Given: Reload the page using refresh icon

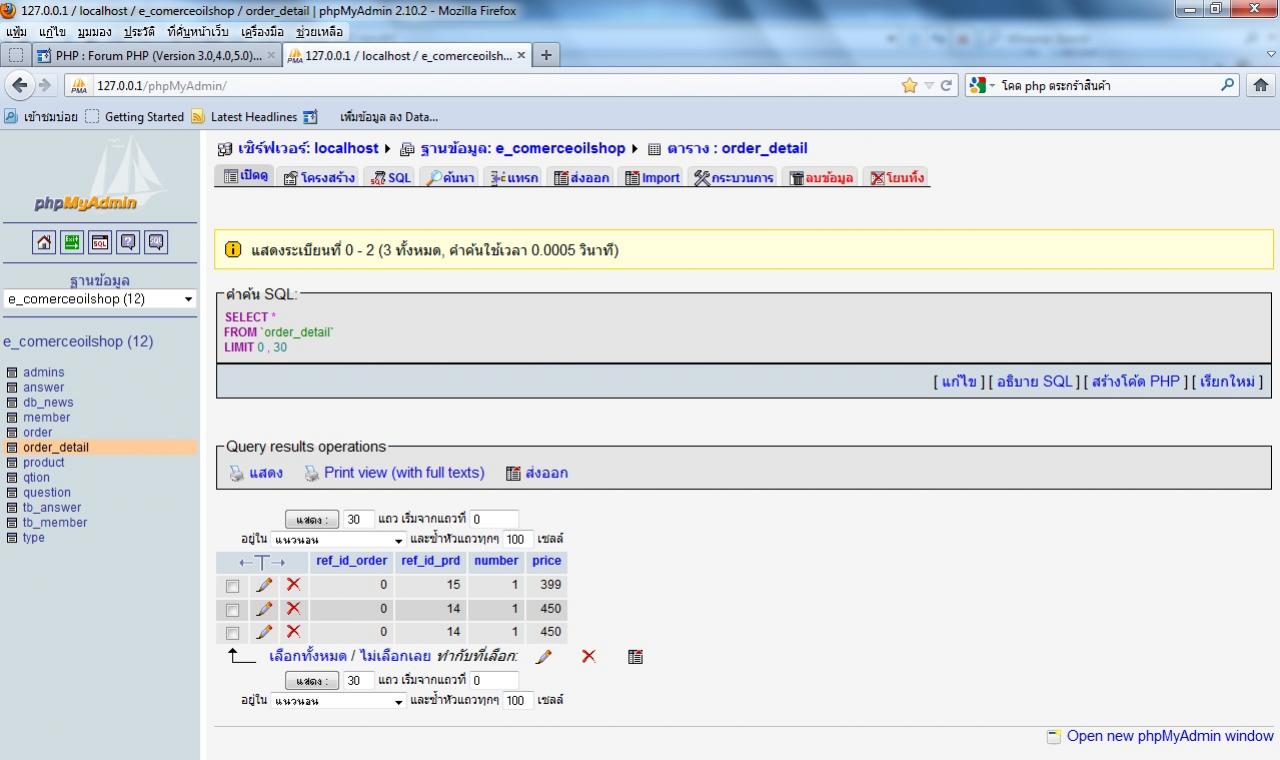Looking at the screenshot, I should tap(946, 86).
